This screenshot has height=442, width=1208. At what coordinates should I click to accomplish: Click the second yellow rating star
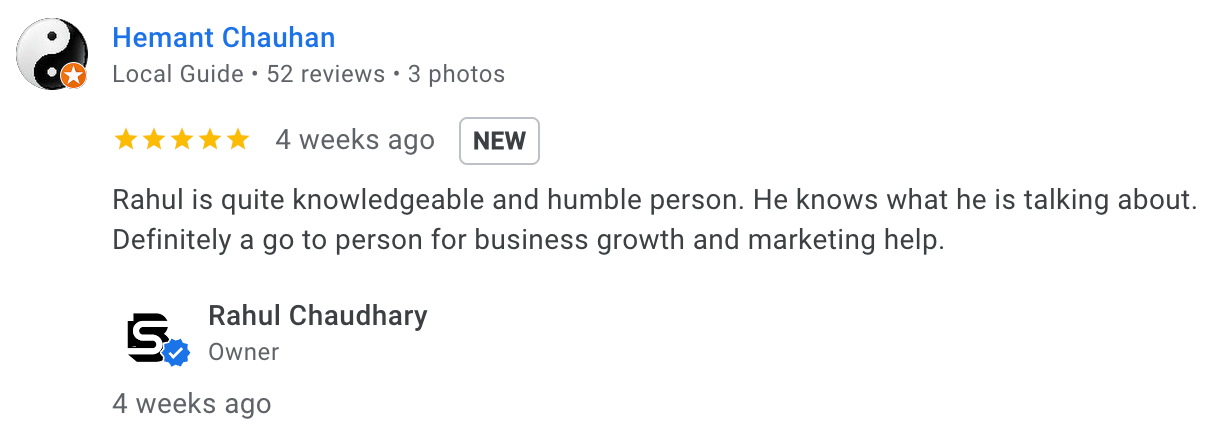pos(154,140)
